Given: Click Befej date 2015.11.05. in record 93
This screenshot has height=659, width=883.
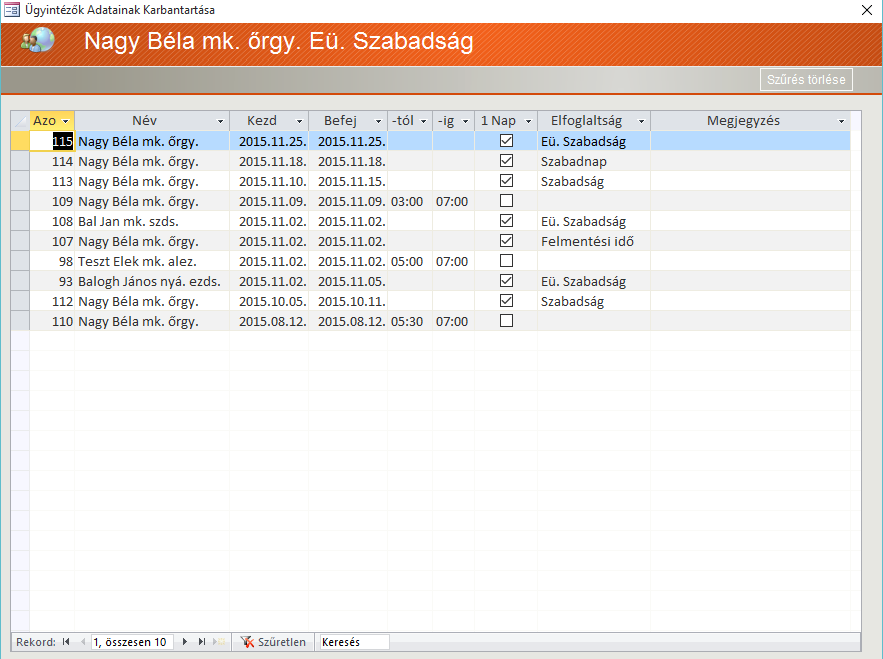Looking at the screenshot, I should pos(348,281).
